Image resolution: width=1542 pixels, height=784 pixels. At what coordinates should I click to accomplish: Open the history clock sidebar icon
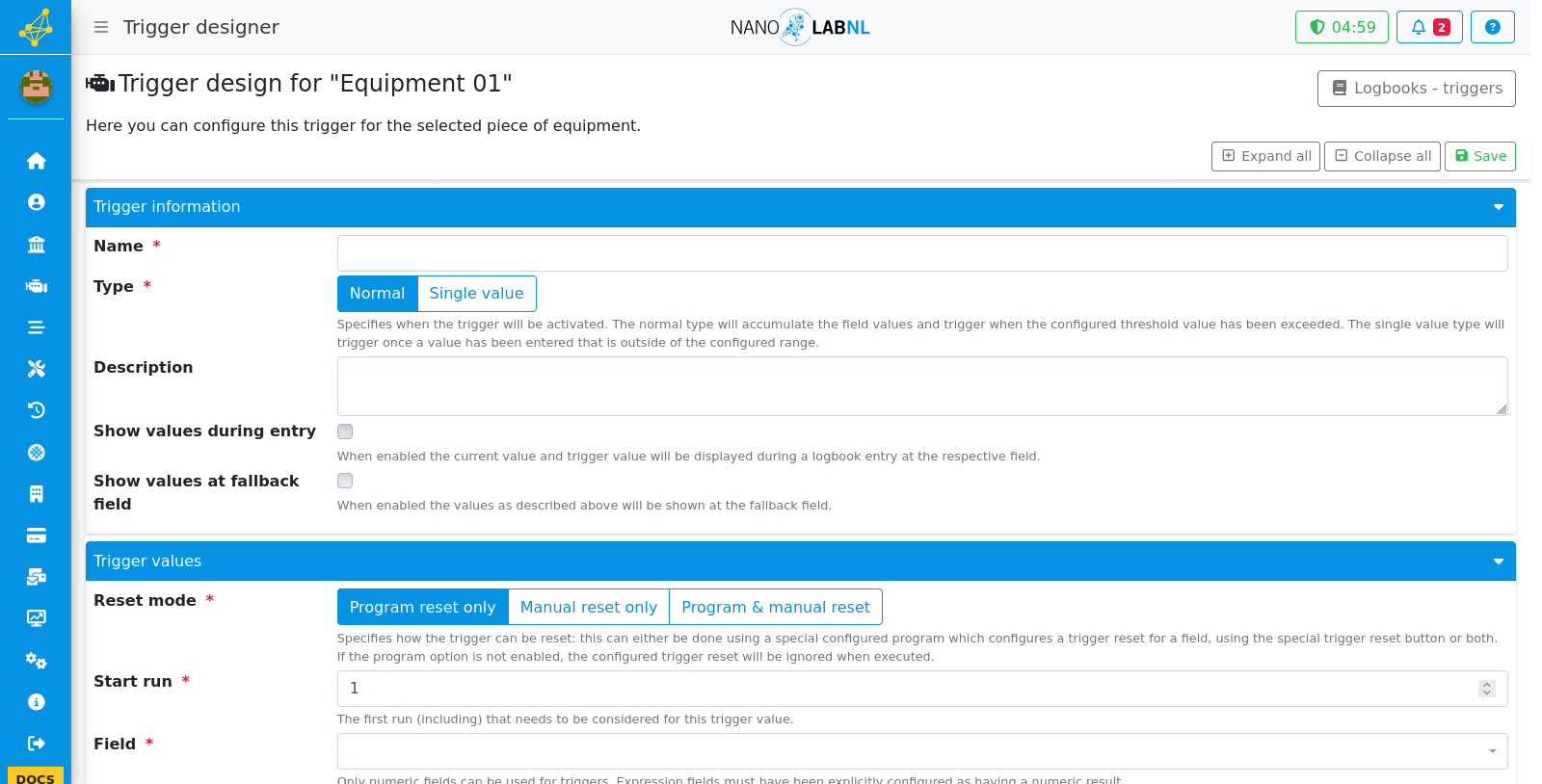pyautogui.click(x=36, y=410)
